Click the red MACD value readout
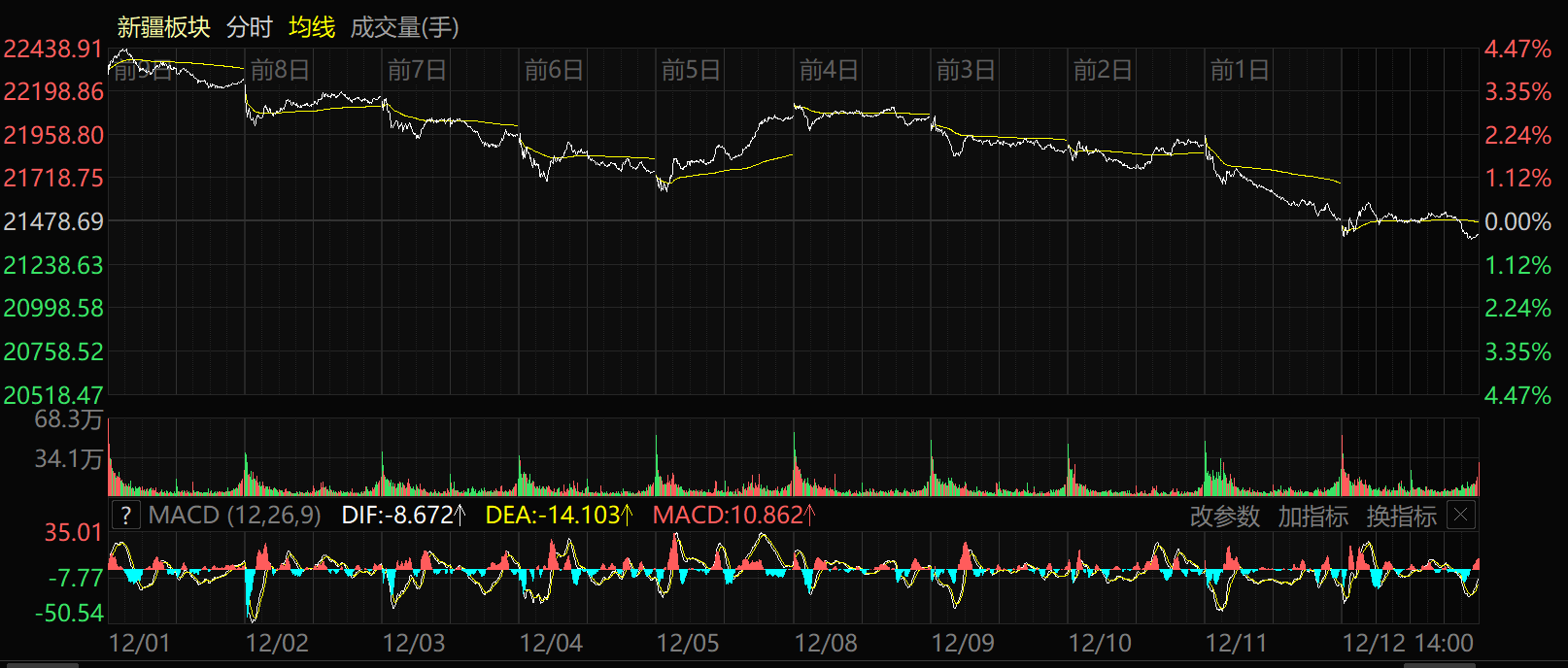1568x668 pixels. pos(727,516)
